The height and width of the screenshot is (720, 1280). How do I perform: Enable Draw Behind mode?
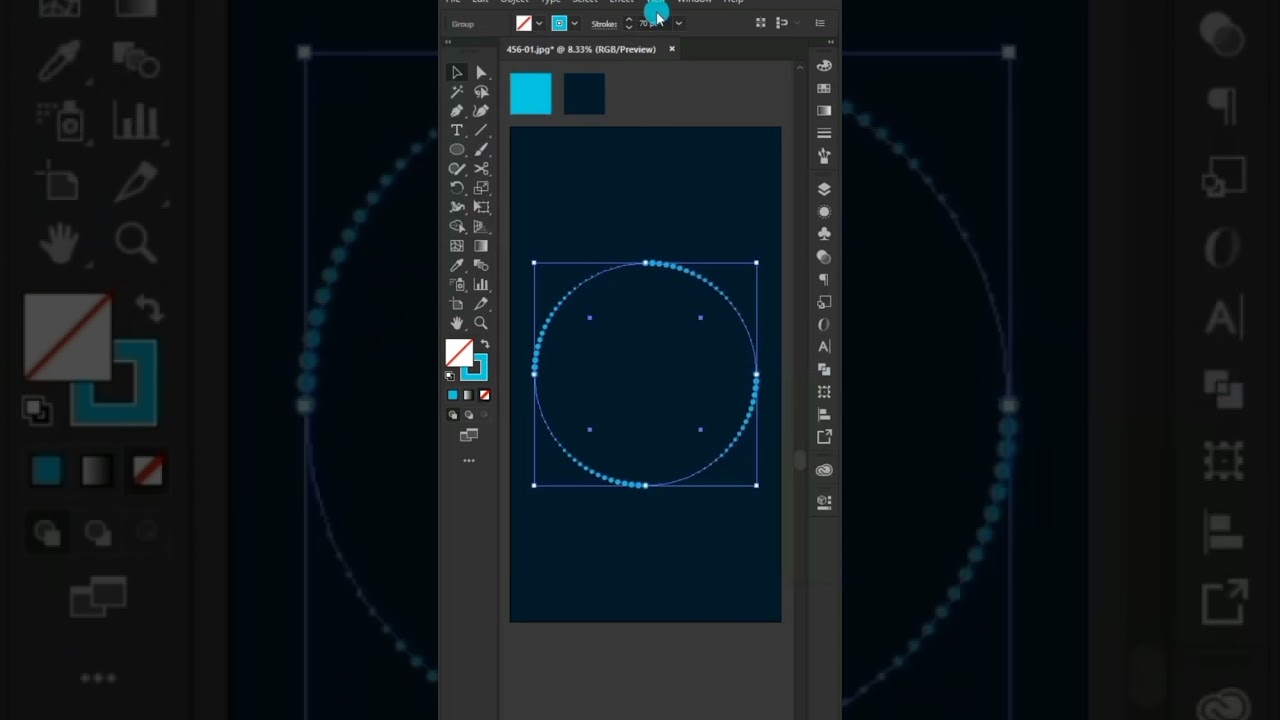469,414
